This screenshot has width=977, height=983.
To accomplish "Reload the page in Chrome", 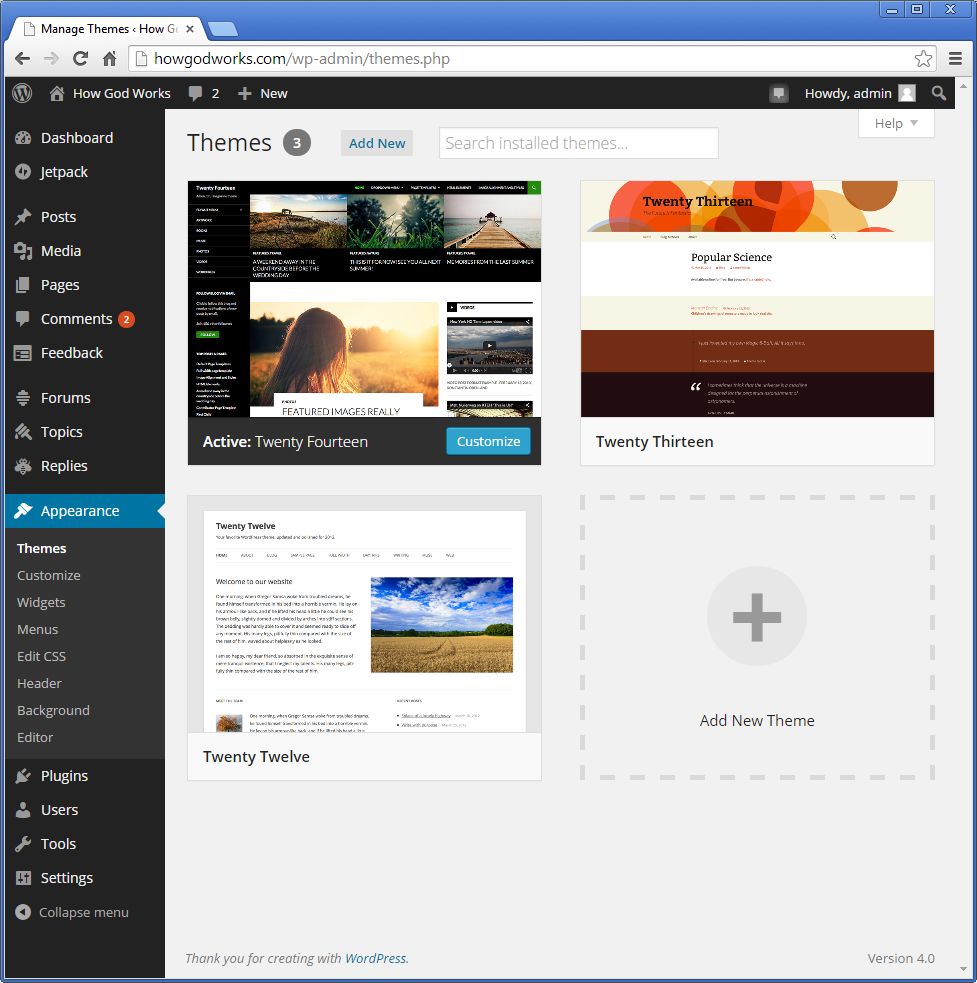I will [x=80, y=59].
